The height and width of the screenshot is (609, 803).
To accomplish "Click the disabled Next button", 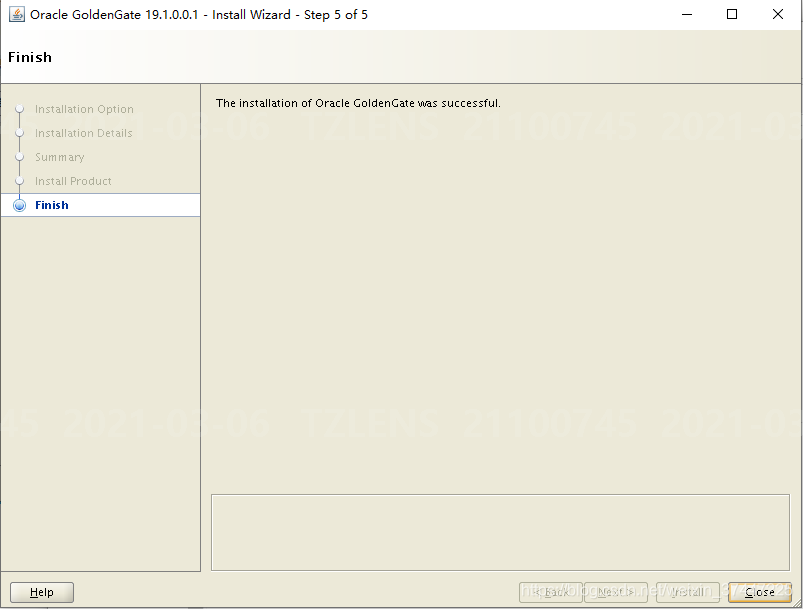I will point(616,592).
